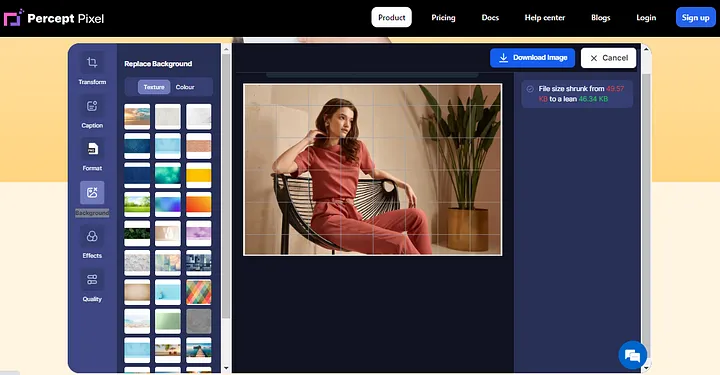Cancel the image editing

(608, 58)
